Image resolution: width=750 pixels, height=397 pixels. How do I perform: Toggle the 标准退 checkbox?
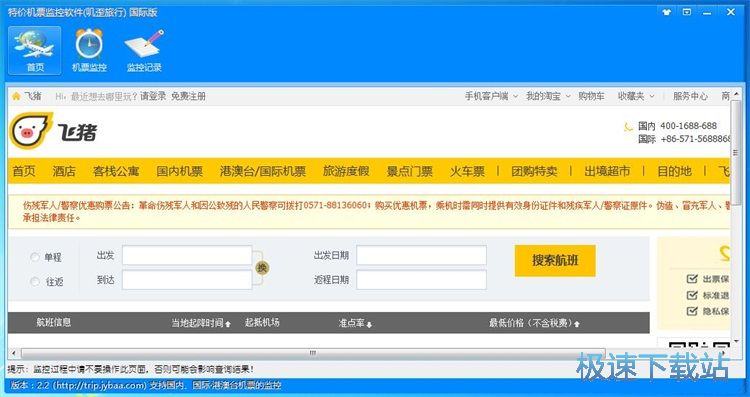692,295
